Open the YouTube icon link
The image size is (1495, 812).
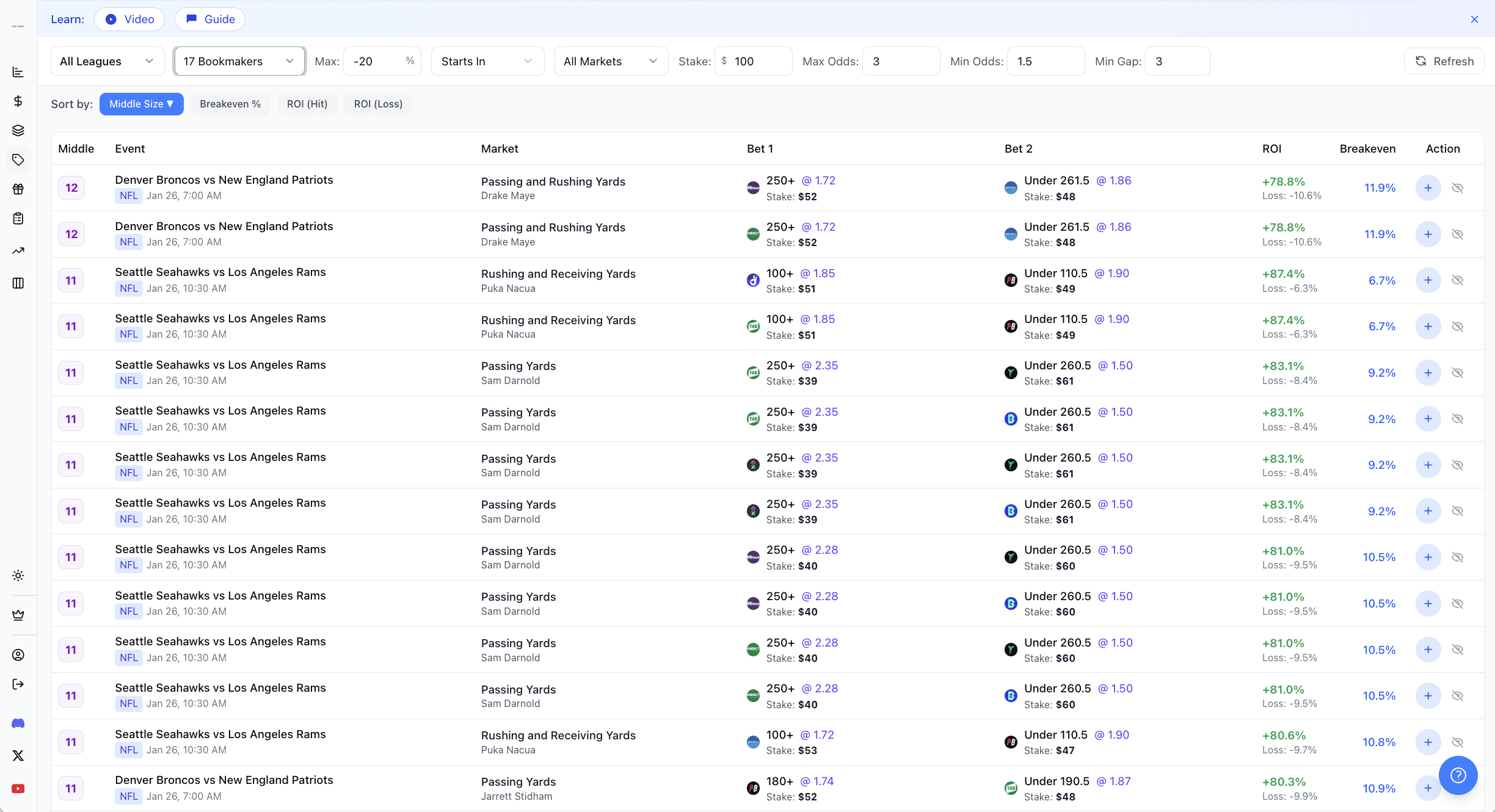pos(18,789)
